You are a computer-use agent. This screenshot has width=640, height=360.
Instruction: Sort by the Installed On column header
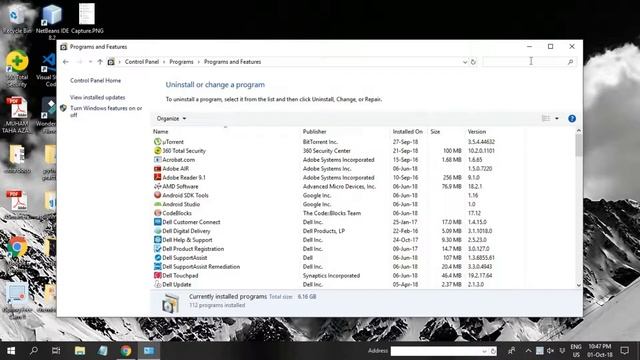pyautogui.click(x=409, y=131)
